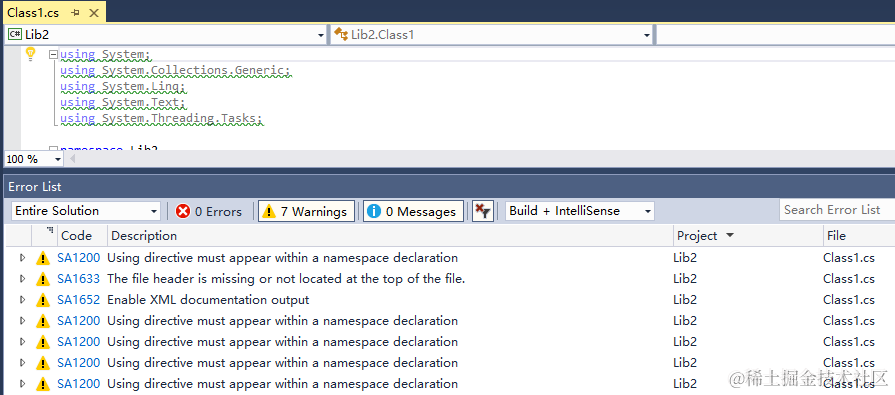Toggle the 0 Messages filter

tap(413, 211)
